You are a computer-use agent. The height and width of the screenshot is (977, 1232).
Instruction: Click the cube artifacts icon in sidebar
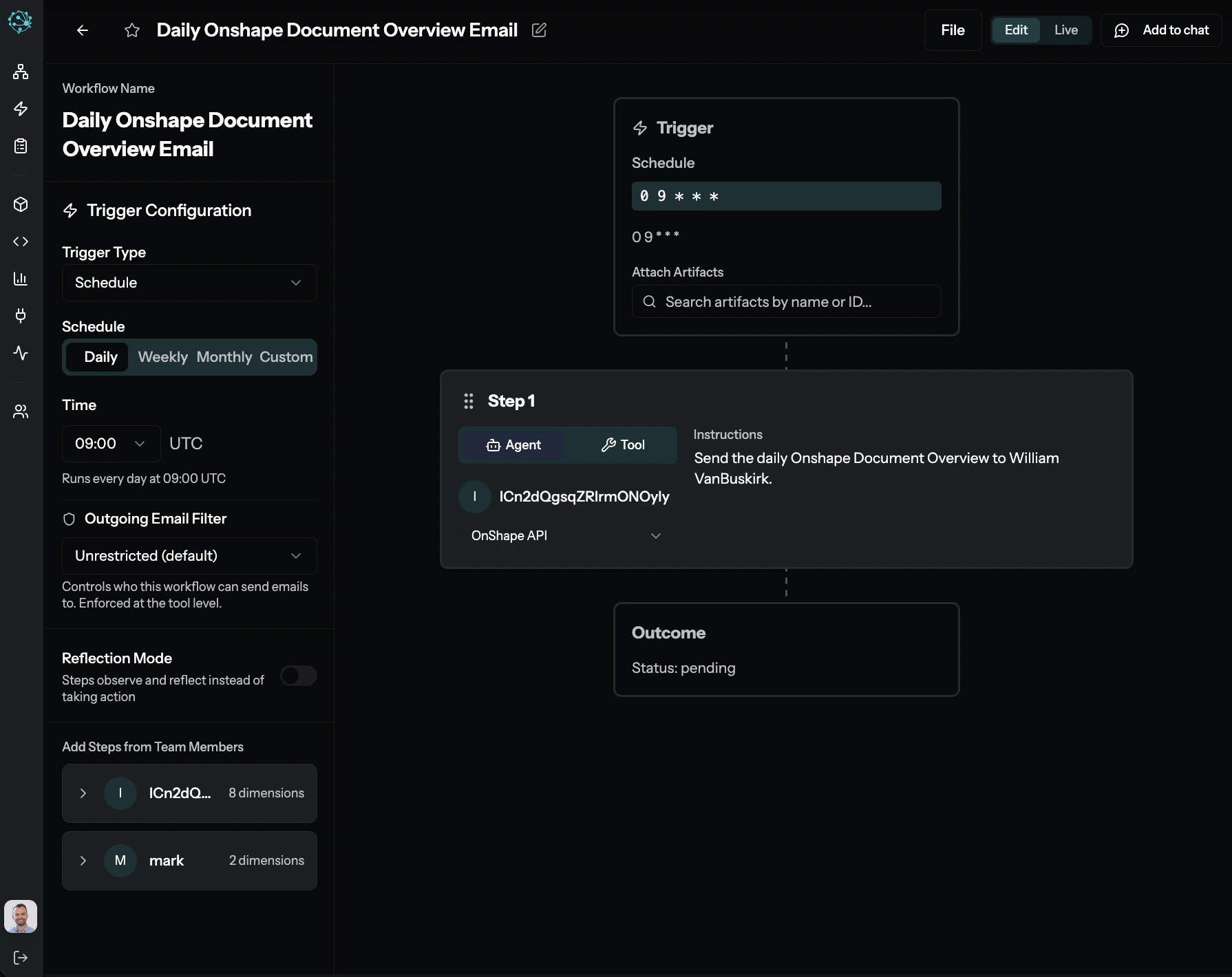pyautogui.click(x=20, y=204)
